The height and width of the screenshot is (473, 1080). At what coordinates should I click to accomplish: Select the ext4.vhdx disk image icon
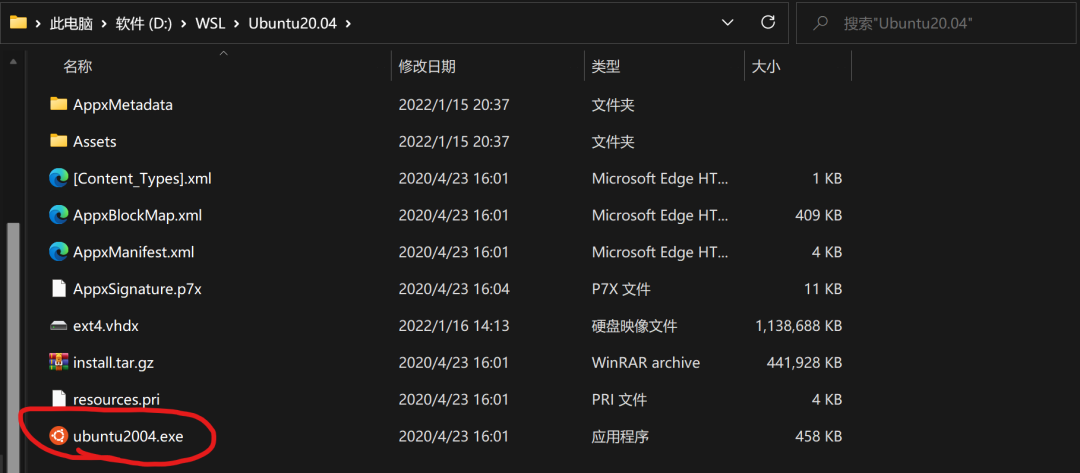[59, 326]
